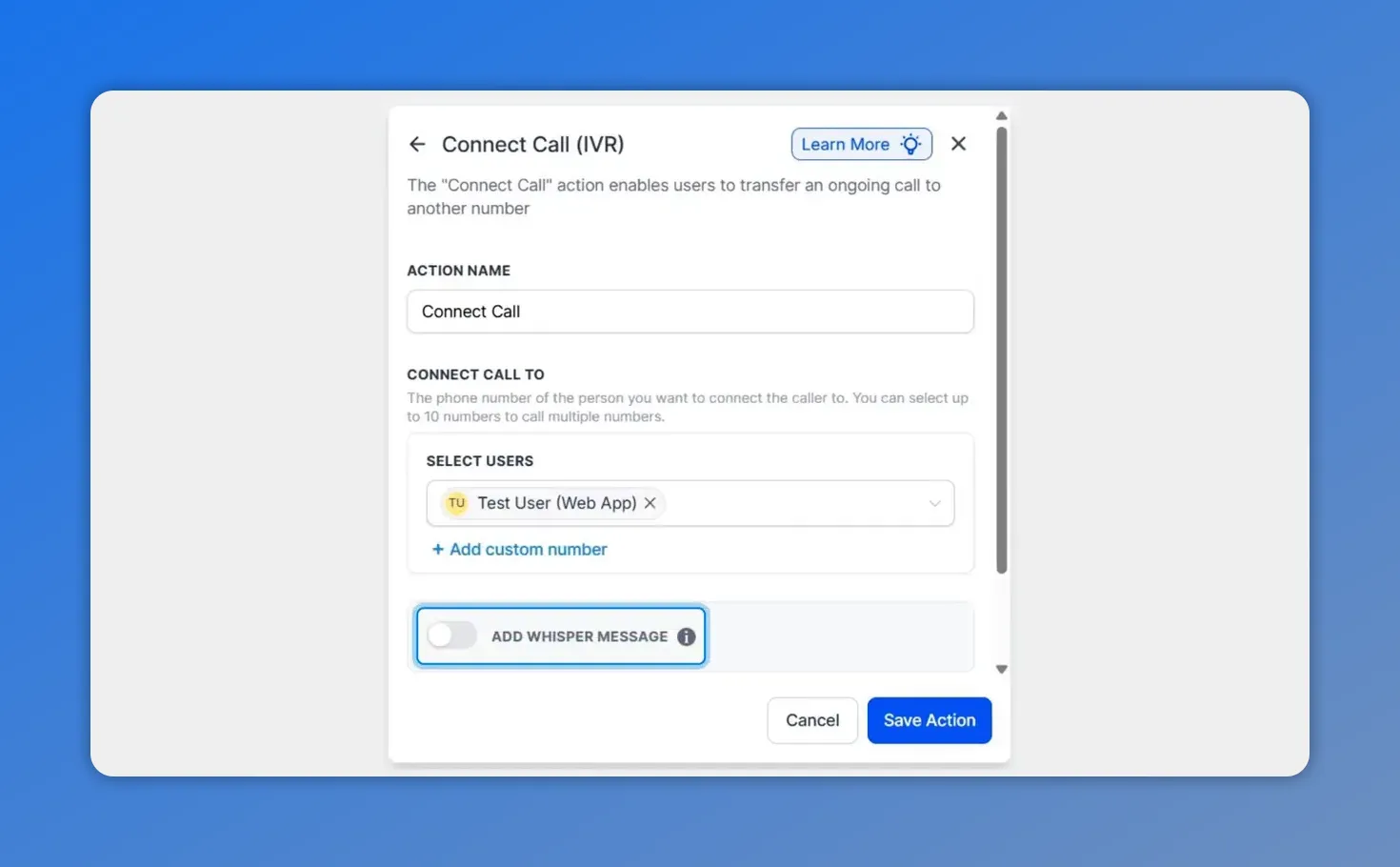1400x867 pixels.
Task: Click the Action Name field showing Connect Call
Action: pyautogui.click(x=690, y=312)
